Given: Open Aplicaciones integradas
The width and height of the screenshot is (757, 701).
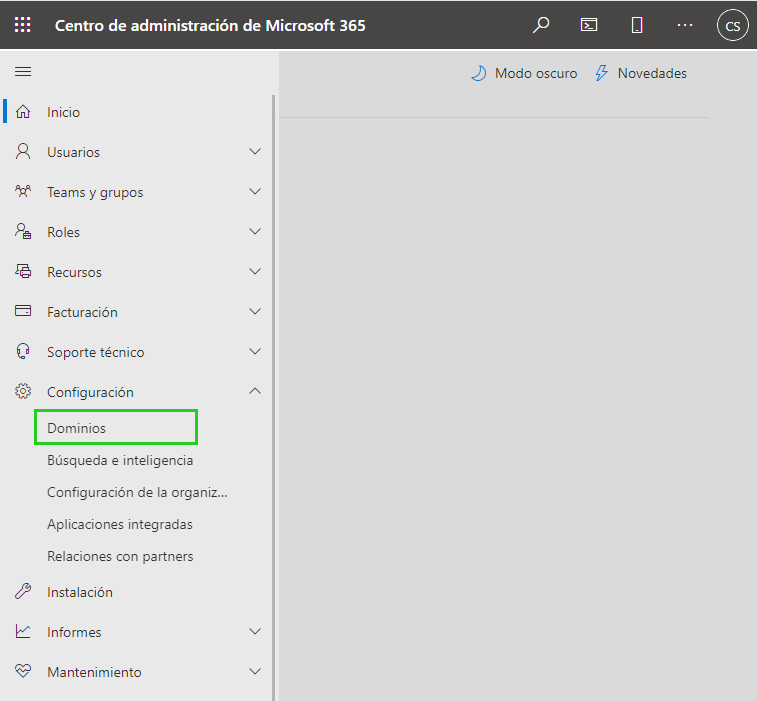Looking at the screenshot, I should (x=120, y=524).
